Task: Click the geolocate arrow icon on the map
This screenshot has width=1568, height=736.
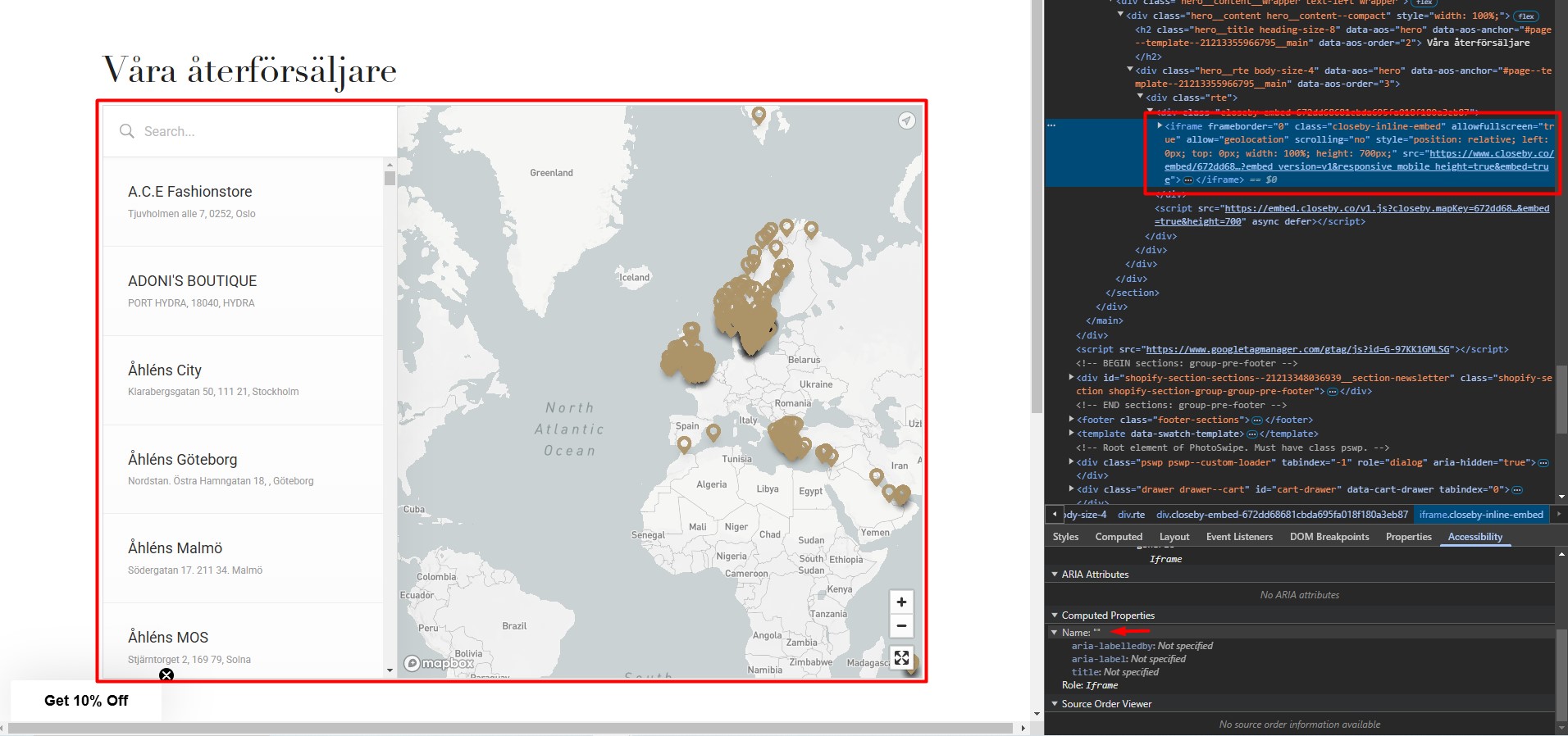Action: pos(906,120)
